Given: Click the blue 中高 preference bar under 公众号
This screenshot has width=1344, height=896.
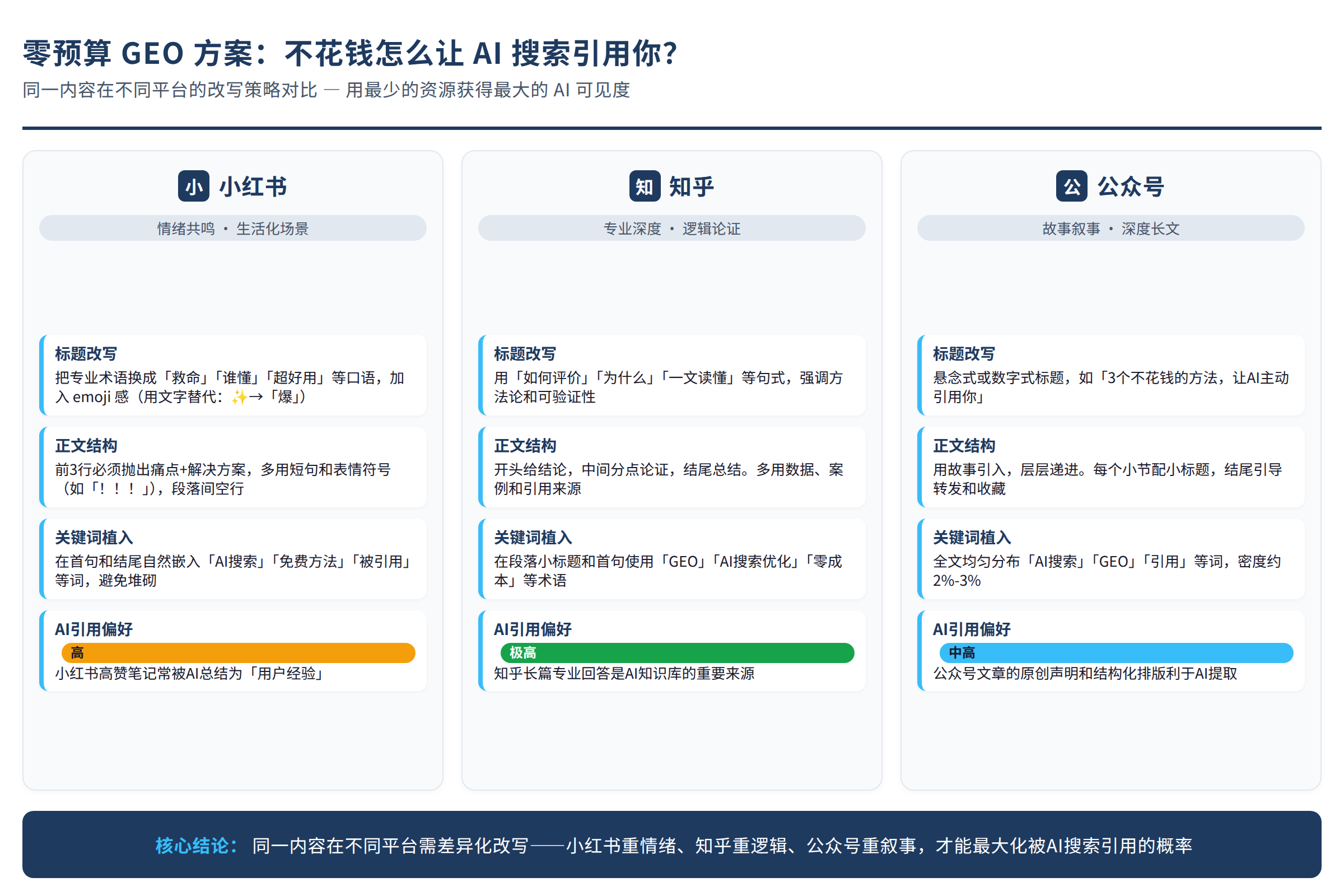Looking at the screenshot, I should [1116, 652].
